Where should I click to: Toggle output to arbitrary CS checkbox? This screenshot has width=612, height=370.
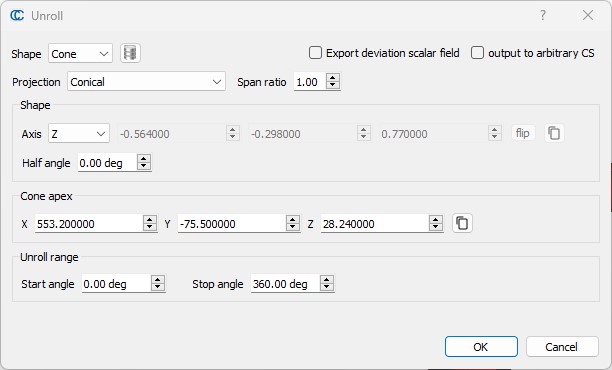(x=477, y=53)
